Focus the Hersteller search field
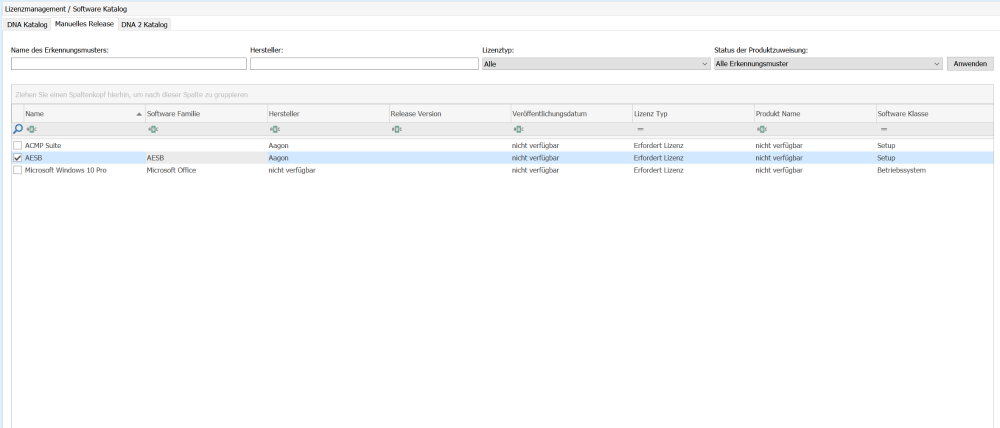The height and width of the screenshot is (428, 1000). point(364,64)
